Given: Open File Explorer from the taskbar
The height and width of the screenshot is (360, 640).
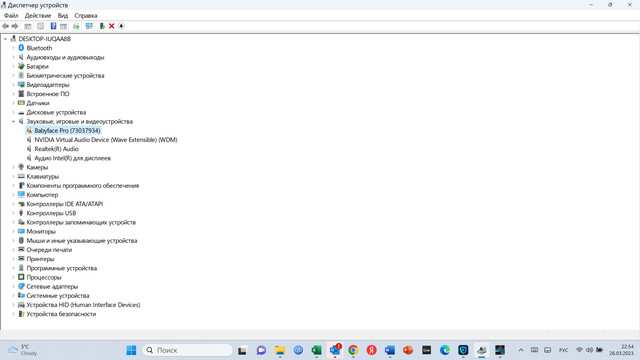Looking at the screenshot, I should [280, 350].
